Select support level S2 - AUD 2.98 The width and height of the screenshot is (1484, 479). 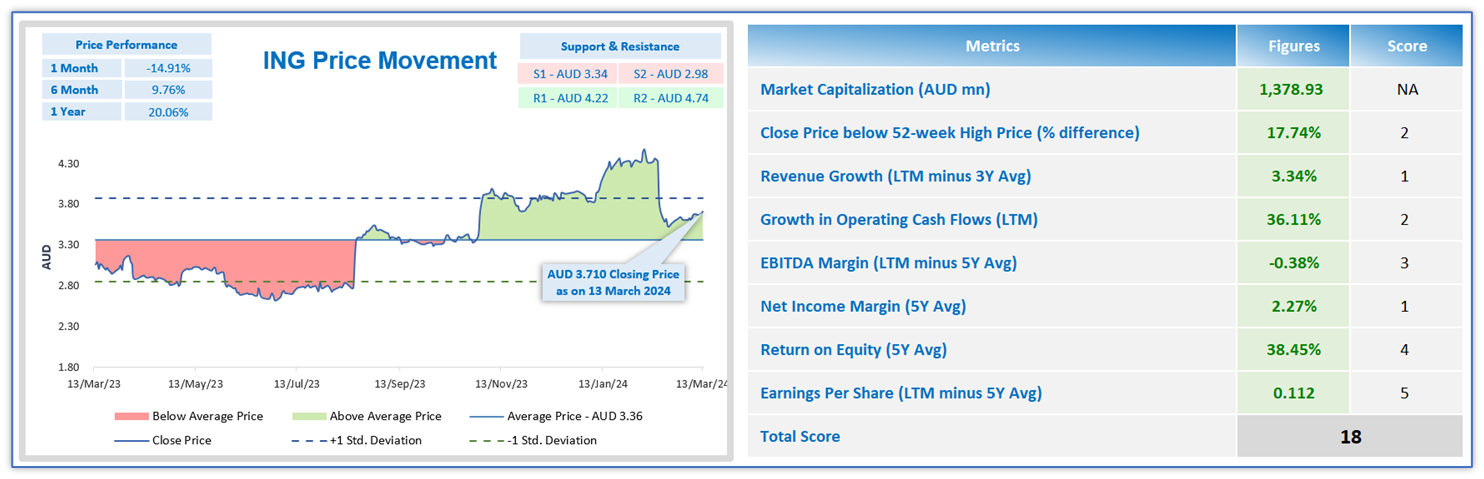point(670,73)
